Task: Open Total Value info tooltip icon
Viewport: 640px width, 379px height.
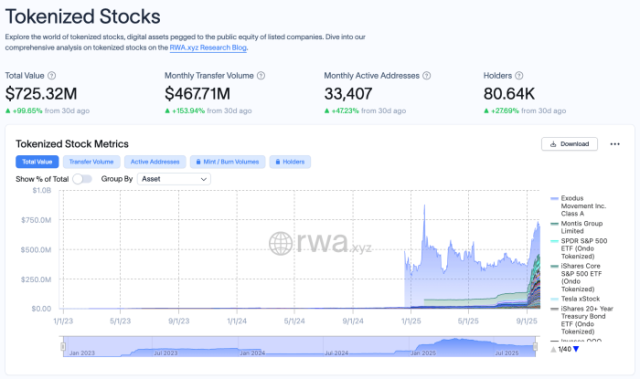Action: [x=52, y=75]
